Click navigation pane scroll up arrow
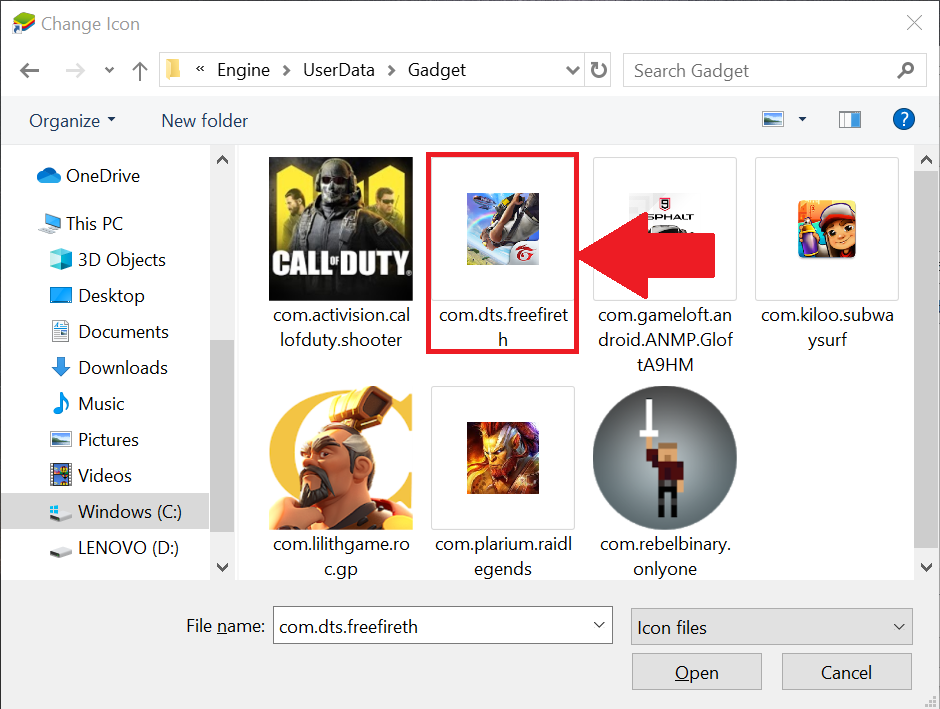The height and width of the screenshot is (709, 940). click(222, 159)
